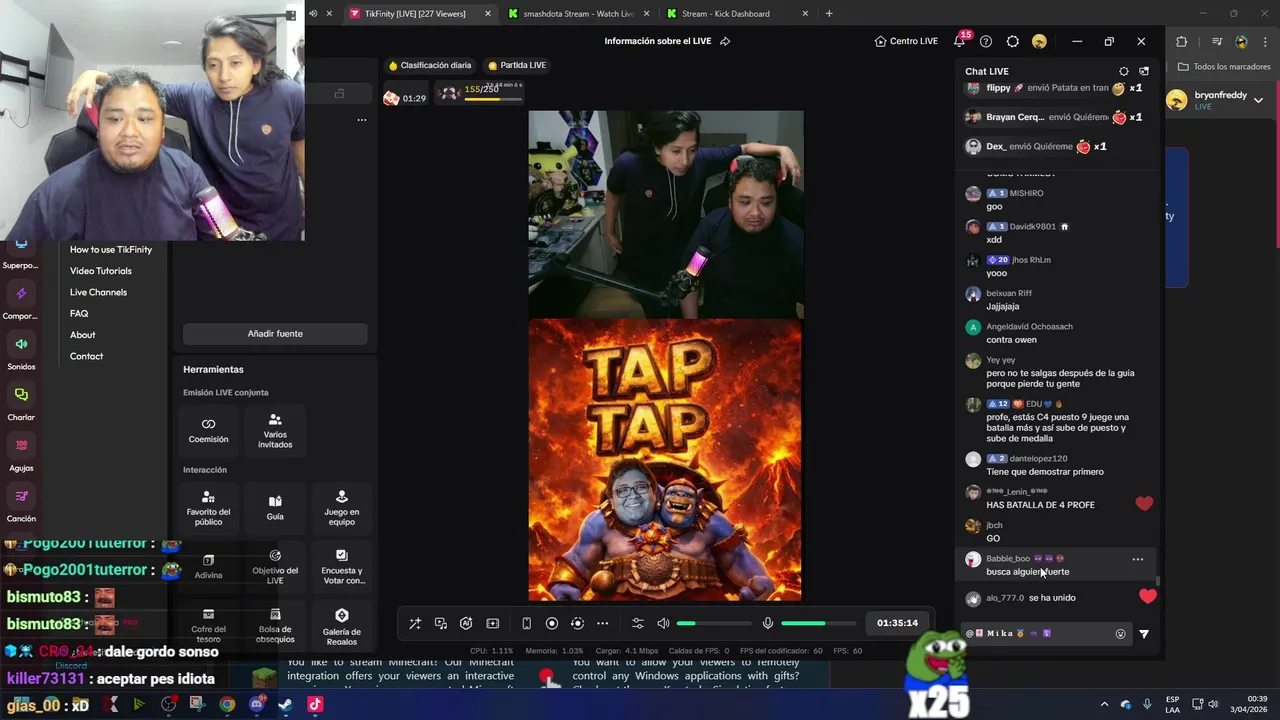Open a new browser tab
1280x720 pixels.
(x=829, y=13)
